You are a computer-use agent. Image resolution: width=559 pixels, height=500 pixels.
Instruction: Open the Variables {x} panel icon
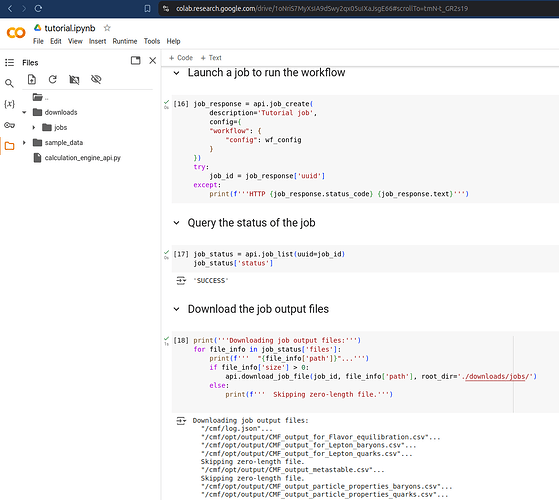9,104
